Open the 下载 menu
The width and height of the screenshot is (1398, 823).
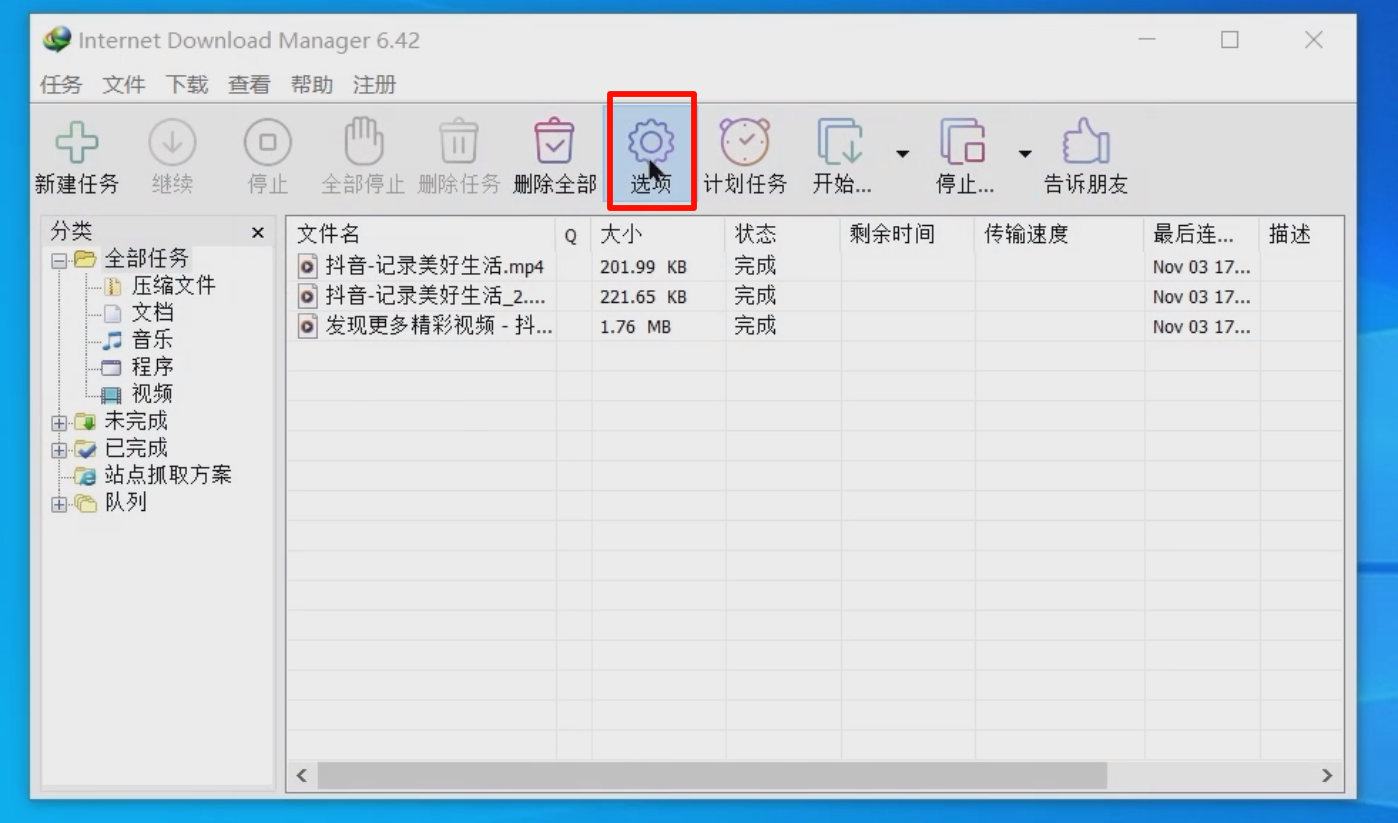[x=187, y=85]
